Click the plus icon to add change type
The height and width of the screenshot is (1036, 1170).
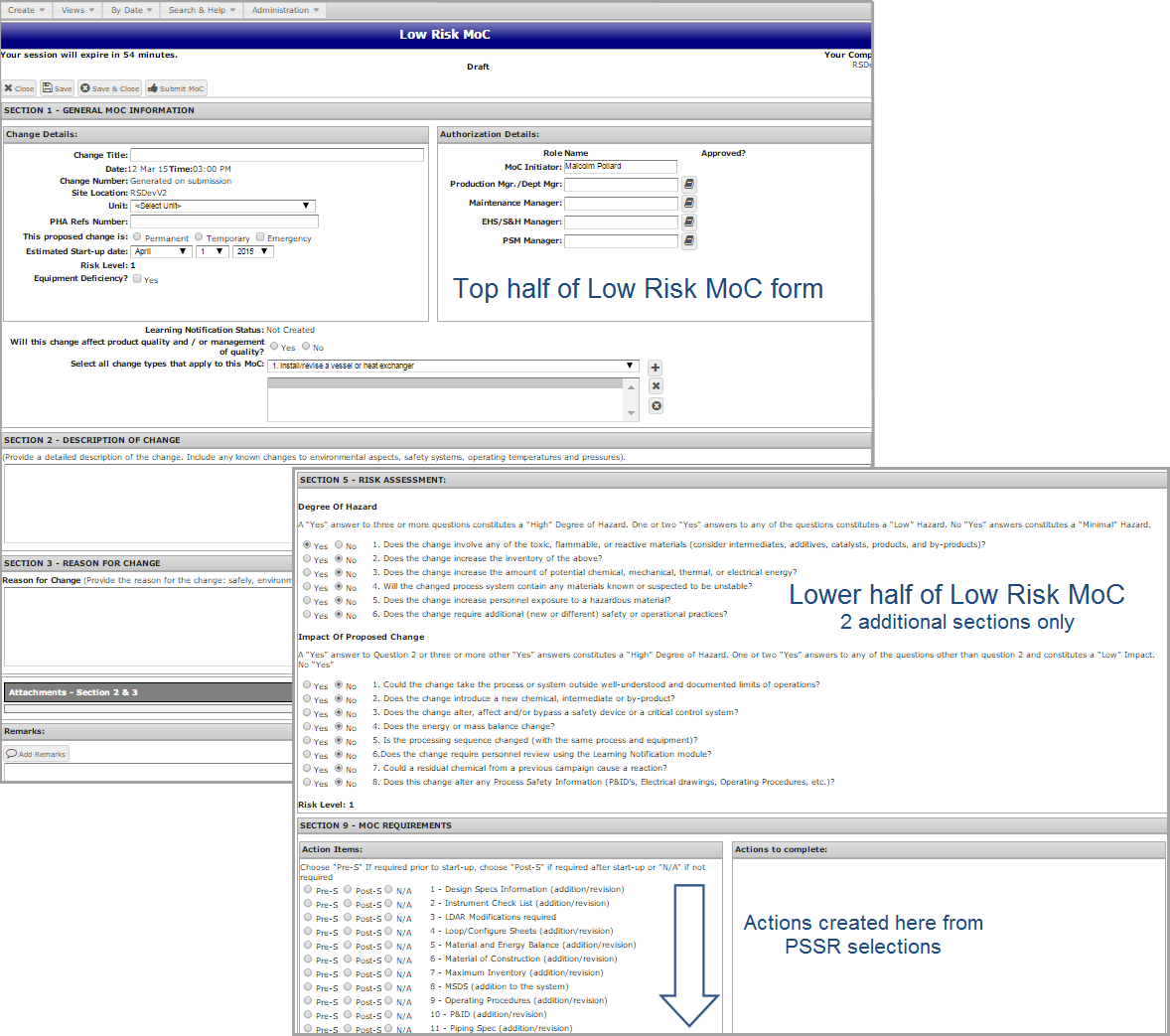pos(656,368)
